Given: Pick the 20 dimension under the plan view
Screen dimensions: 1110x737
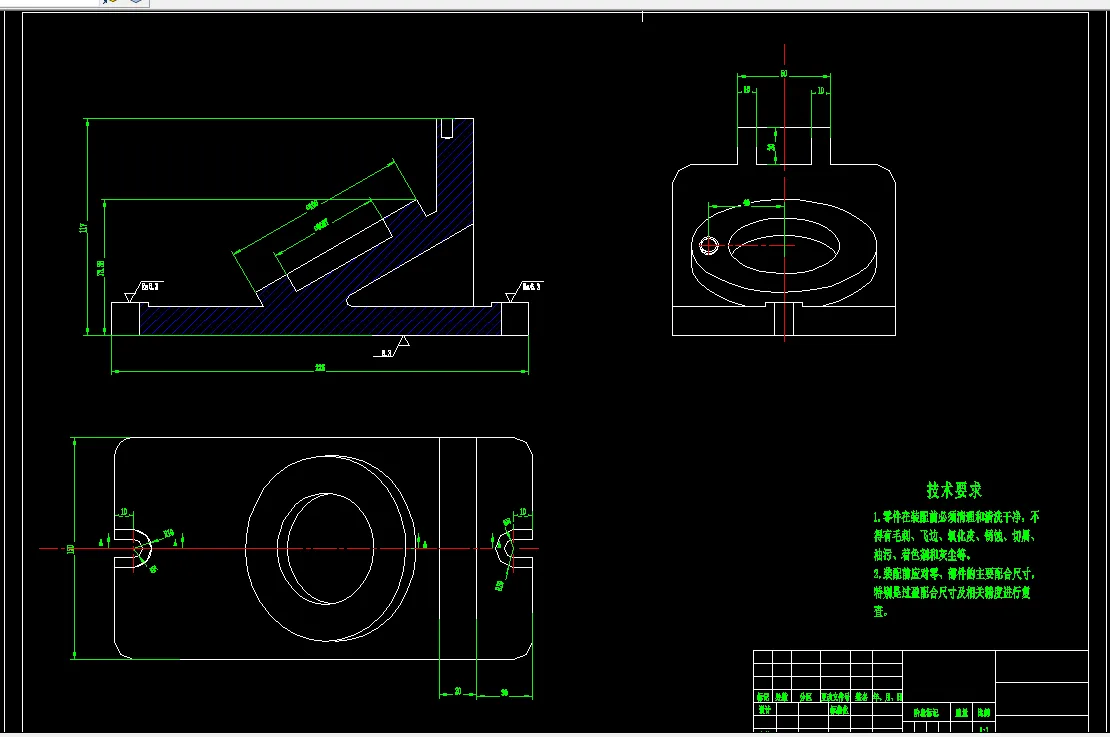Looking at the screenshot, I should (457, 691).
